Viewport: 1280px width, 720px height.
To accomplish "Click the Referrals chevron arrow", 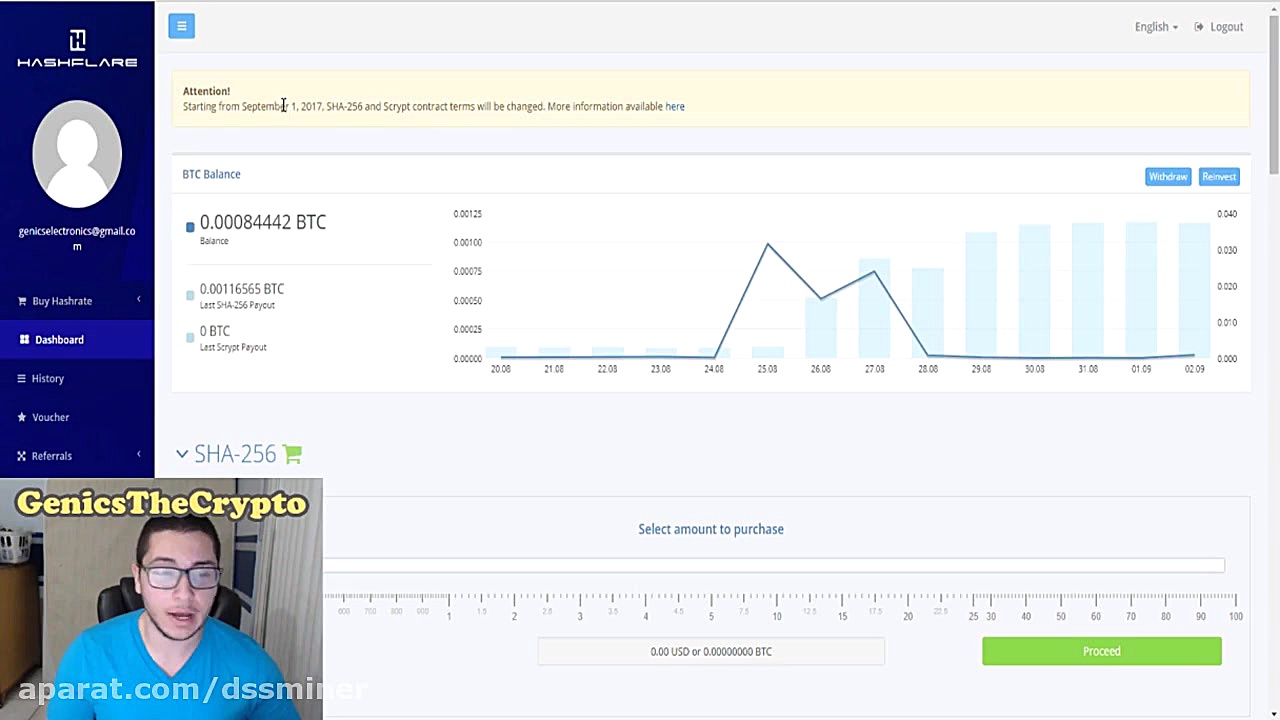I will 139,454.
